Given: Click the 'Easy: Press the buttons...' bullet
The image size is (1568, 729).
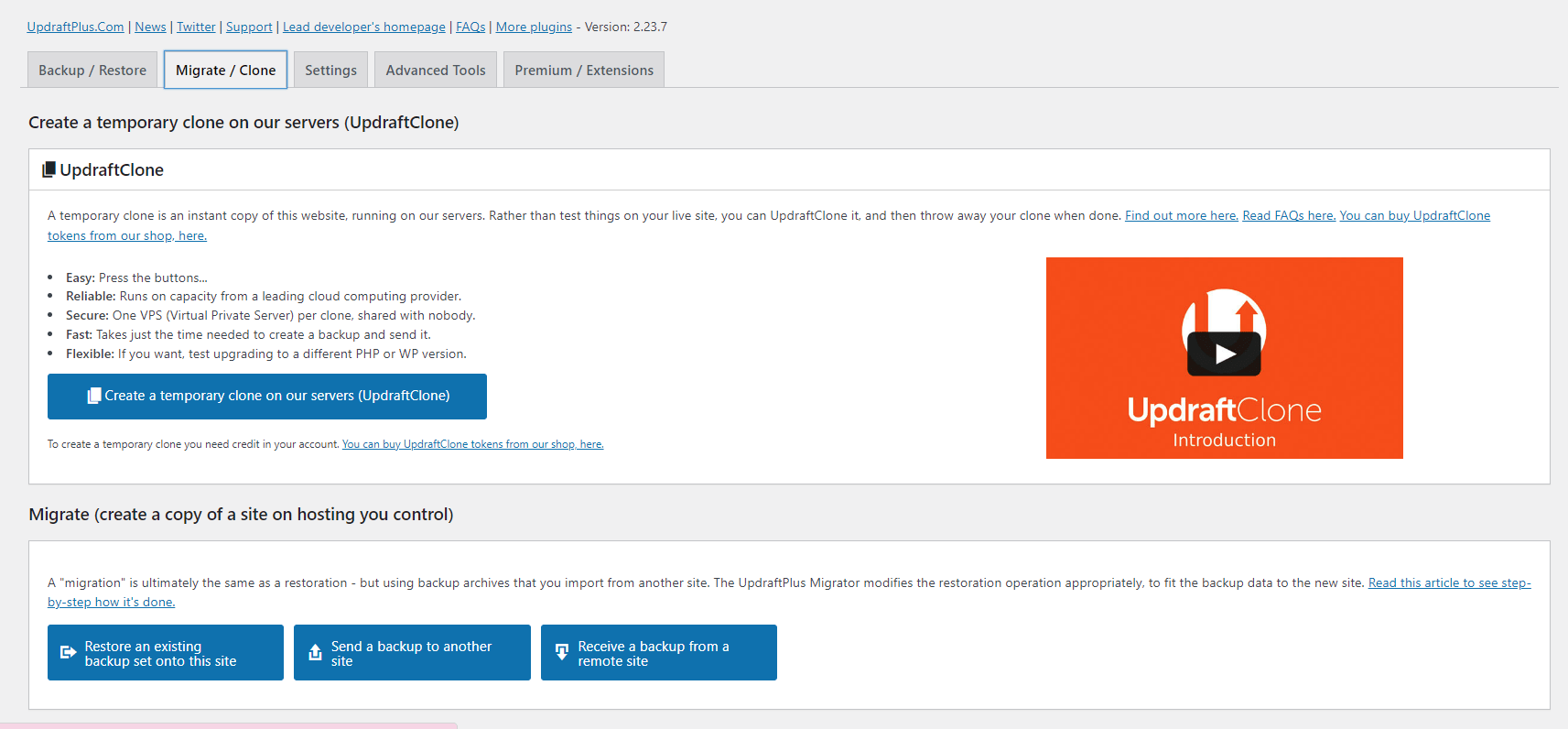Looking at the screenshot, I should [136, 277].
